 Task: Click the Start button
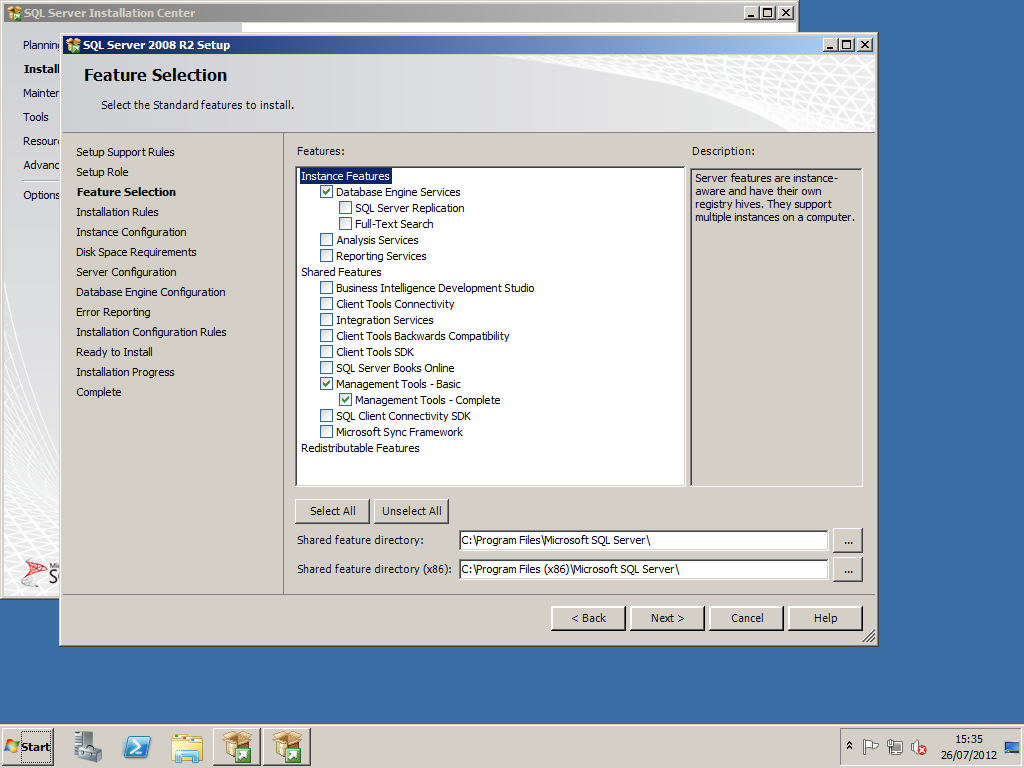(x=27, y=746)
